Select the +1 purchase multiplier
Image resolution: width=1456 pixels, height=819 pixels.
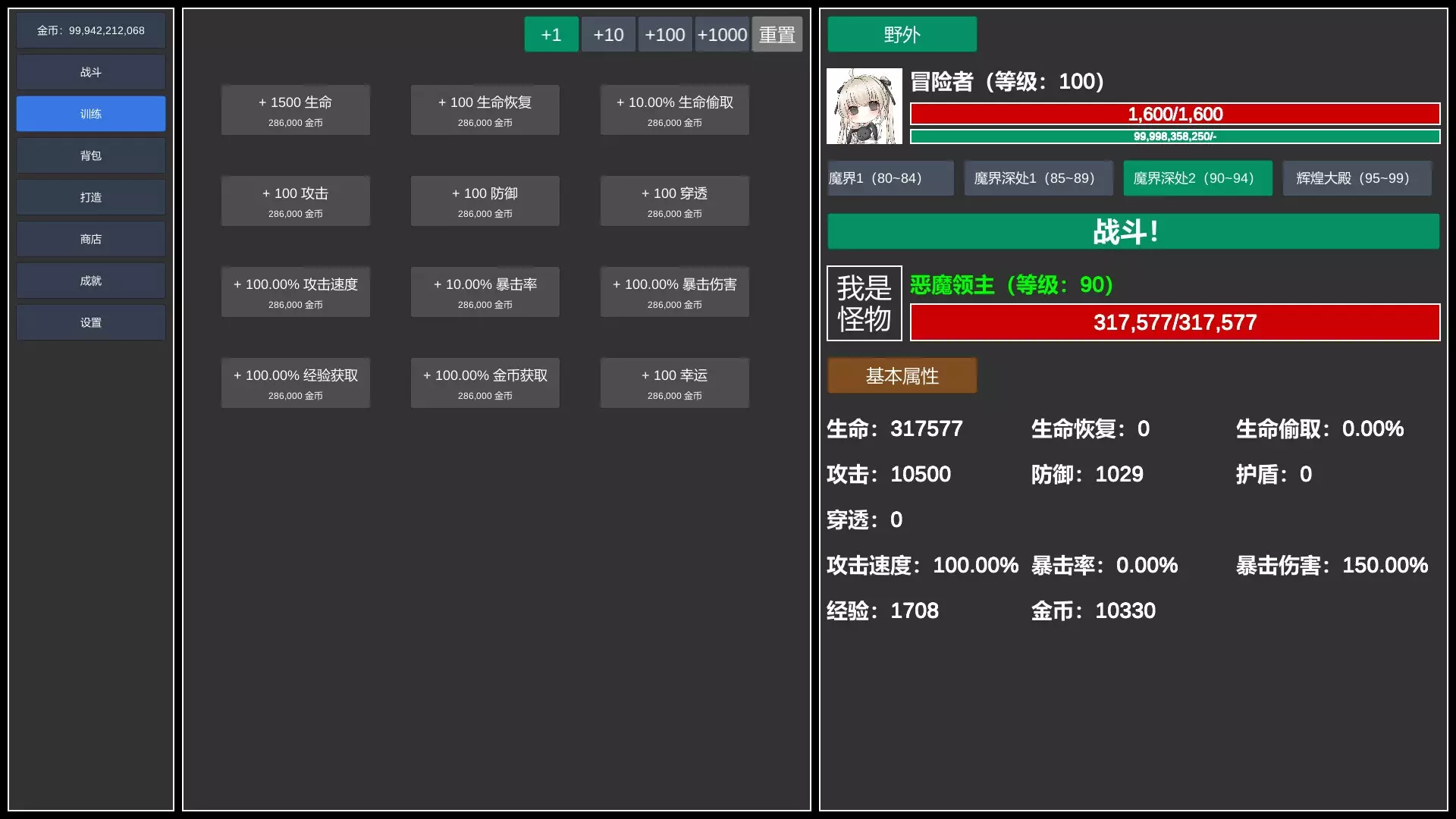[x=551, y=34]
